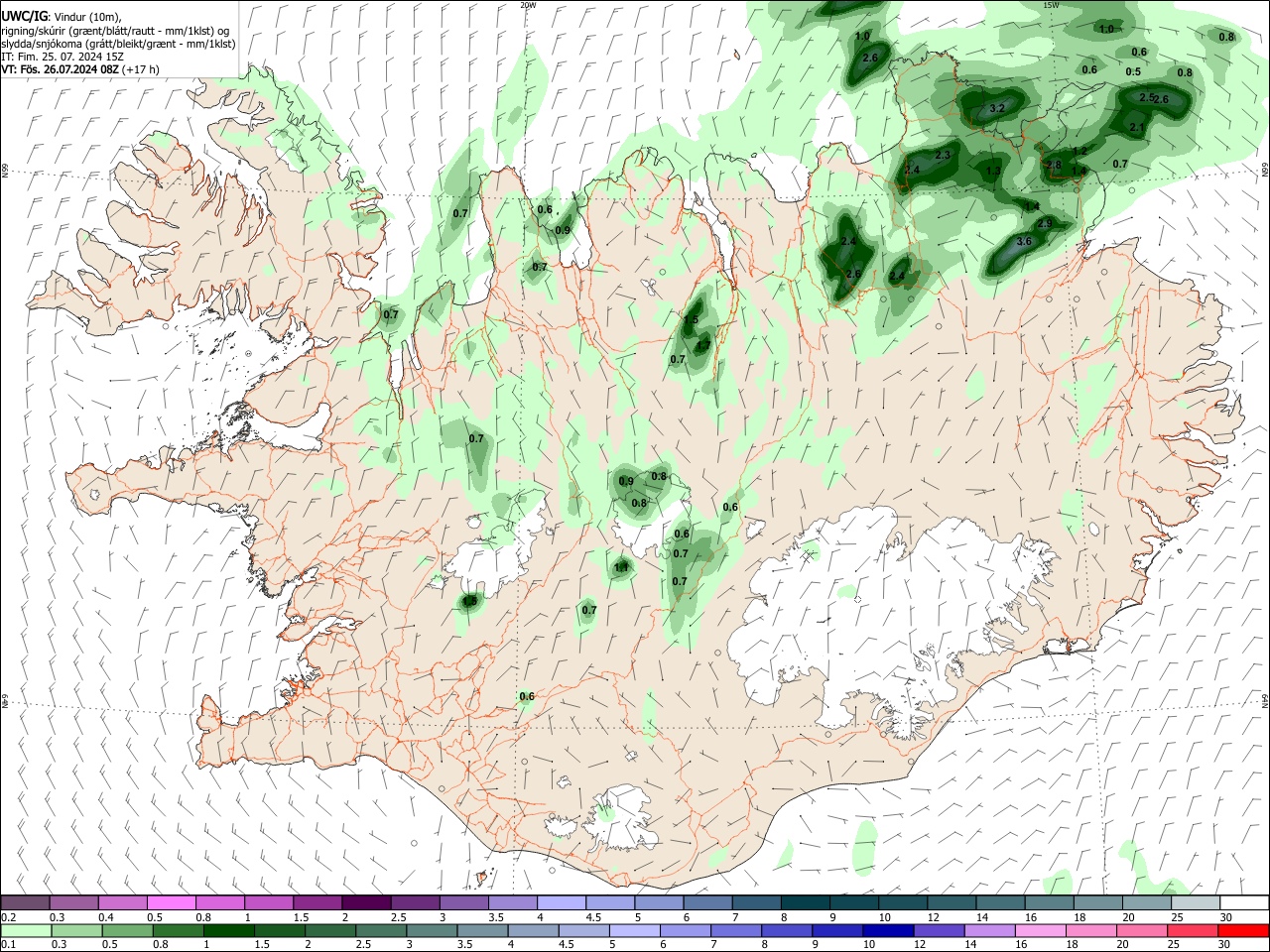Screen dimensions: 1270x952
Task: Click the bright red 30 swatch in lower legend
Action: (1244, 930)
